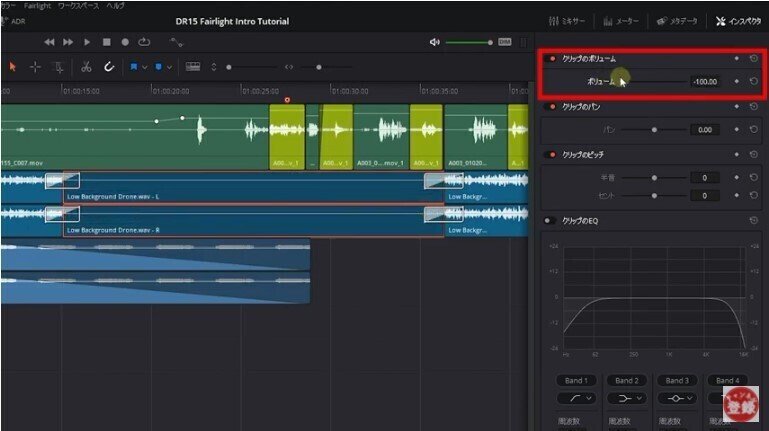Select Low Background Drone.wav - L clip
Image resolution: width=769 pixels, height=431 pixels.
[254, 187]
